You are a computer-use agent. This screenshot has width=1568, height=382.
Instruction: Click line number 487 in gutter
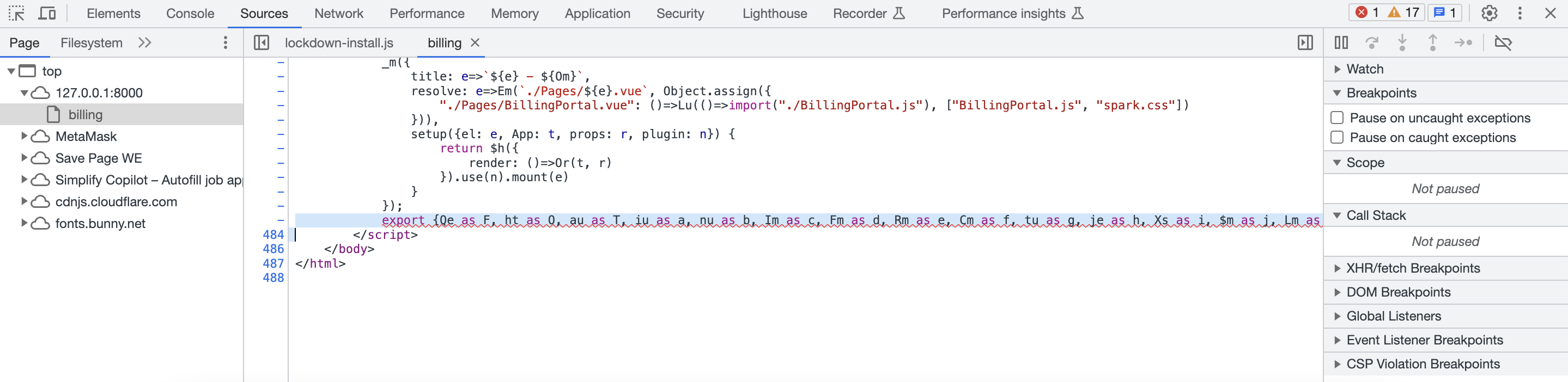click(274, 263)
